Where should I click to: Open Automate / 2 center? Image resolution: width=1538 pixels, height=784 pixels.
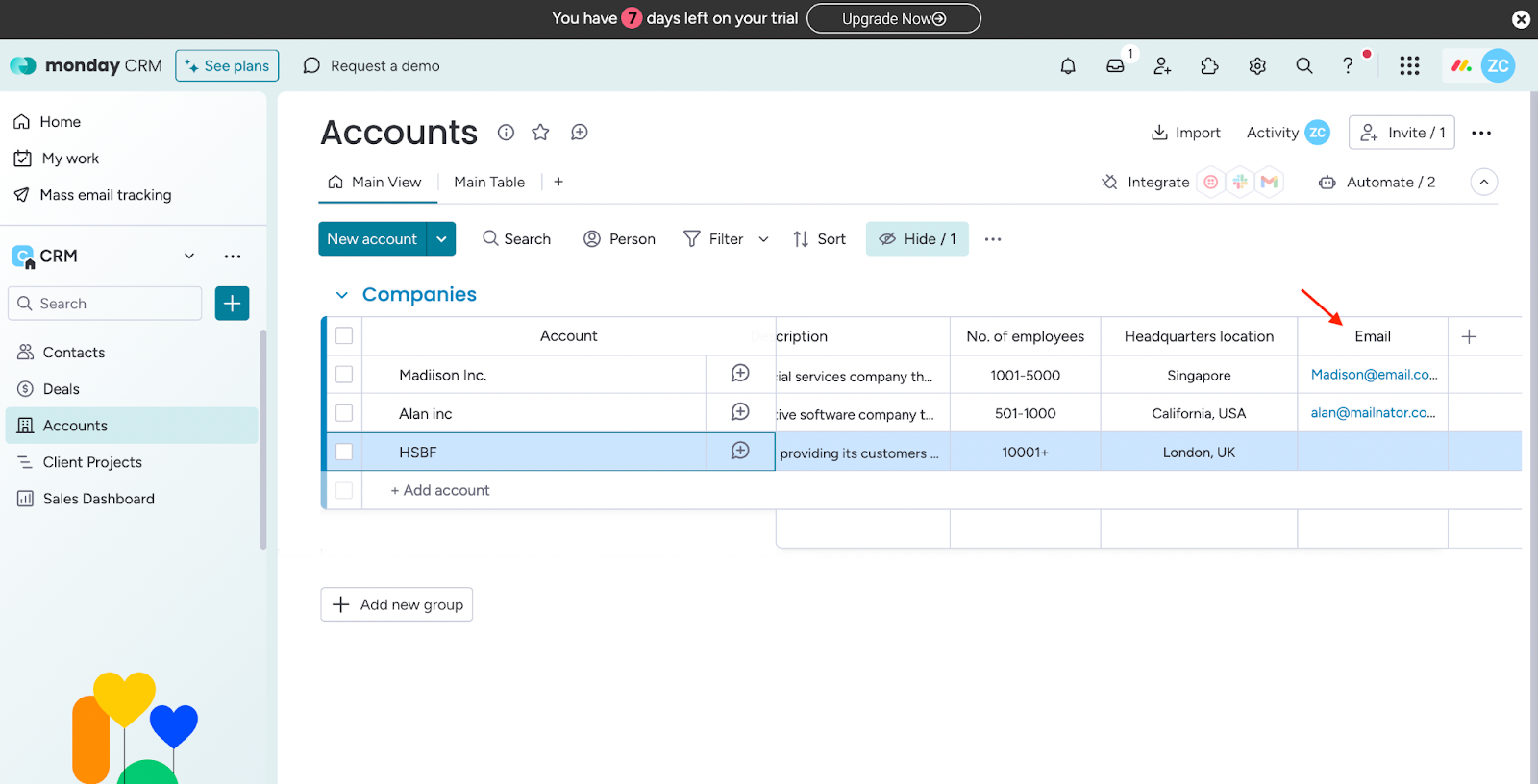[x=1377, y=182]
